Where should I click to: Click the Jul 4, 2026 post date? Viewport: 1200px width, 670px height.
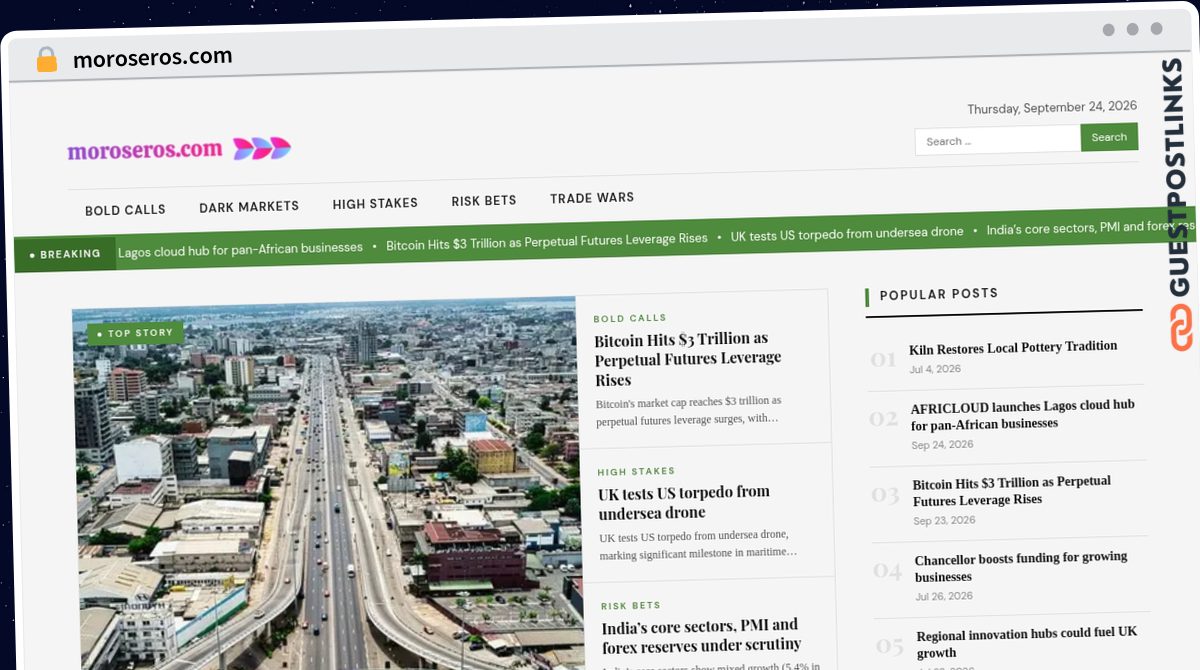coord(935,369)
